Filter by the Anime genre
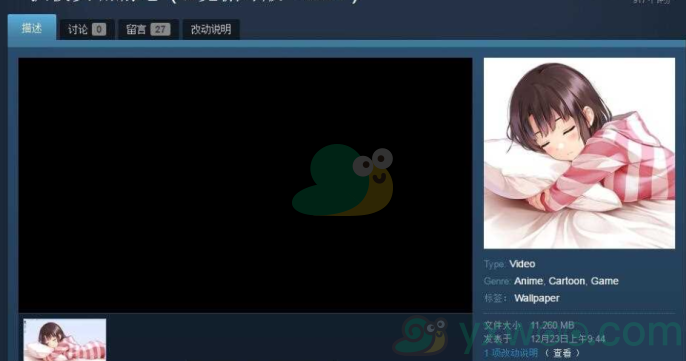 tap(528, 281)
